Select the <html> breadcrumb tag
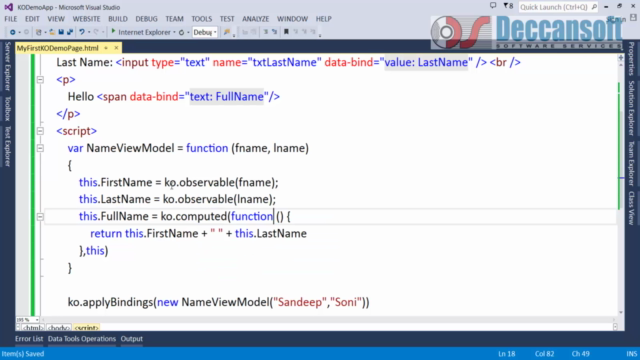 coord(32,328)
